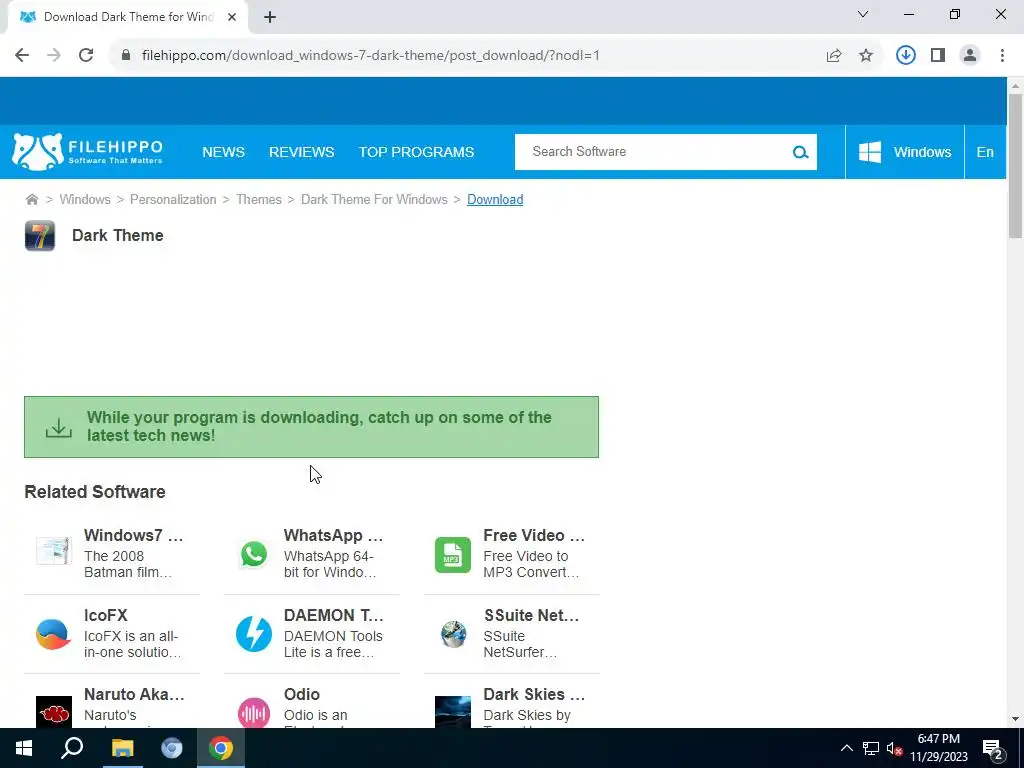Click the Dark Theme app icon
The image size is (1024, 768).
point(40,236)
